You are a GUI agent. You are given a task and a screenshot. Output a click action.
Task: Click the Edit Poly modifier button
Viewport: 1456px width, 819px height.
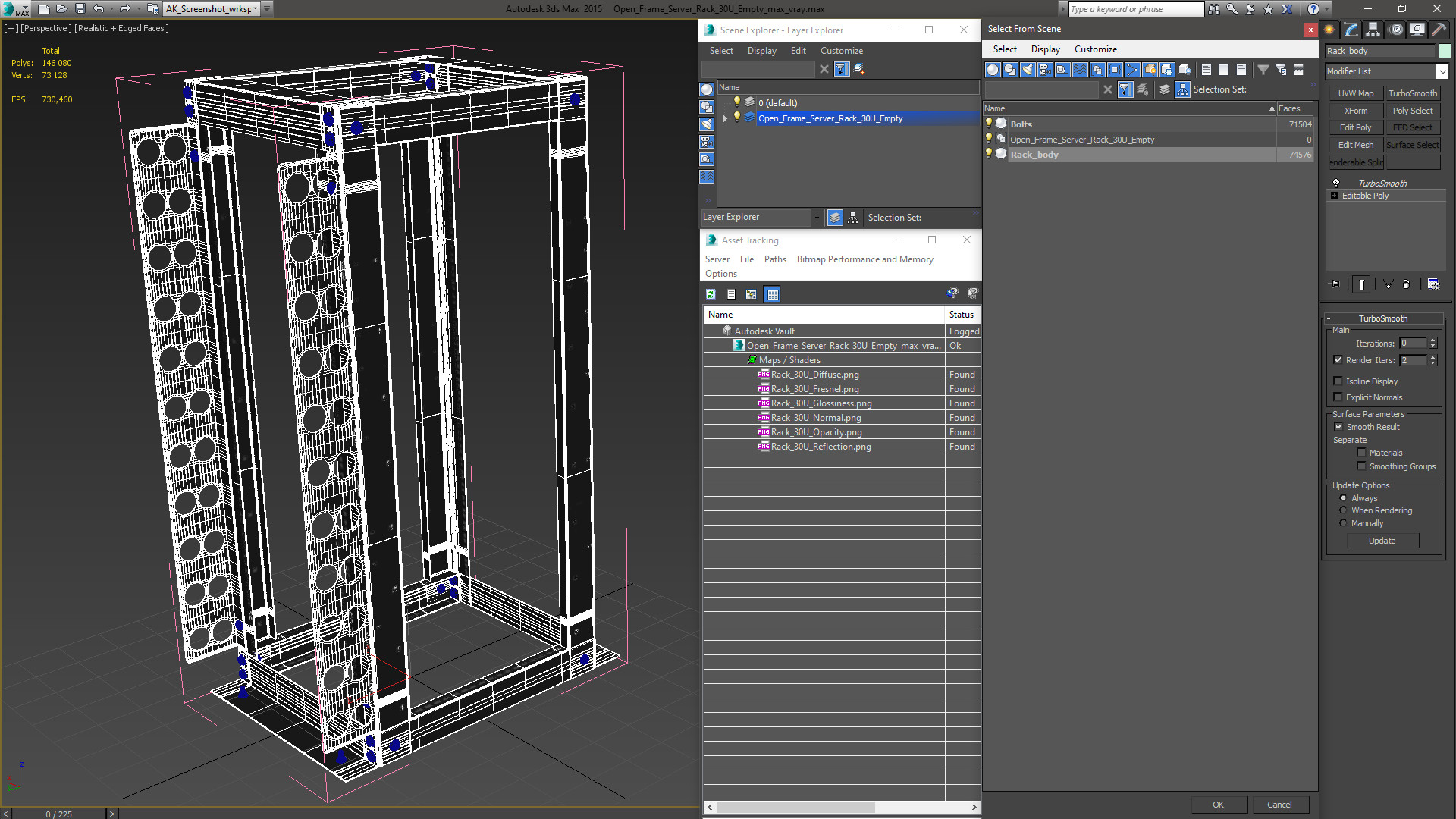pos(1355,127)
